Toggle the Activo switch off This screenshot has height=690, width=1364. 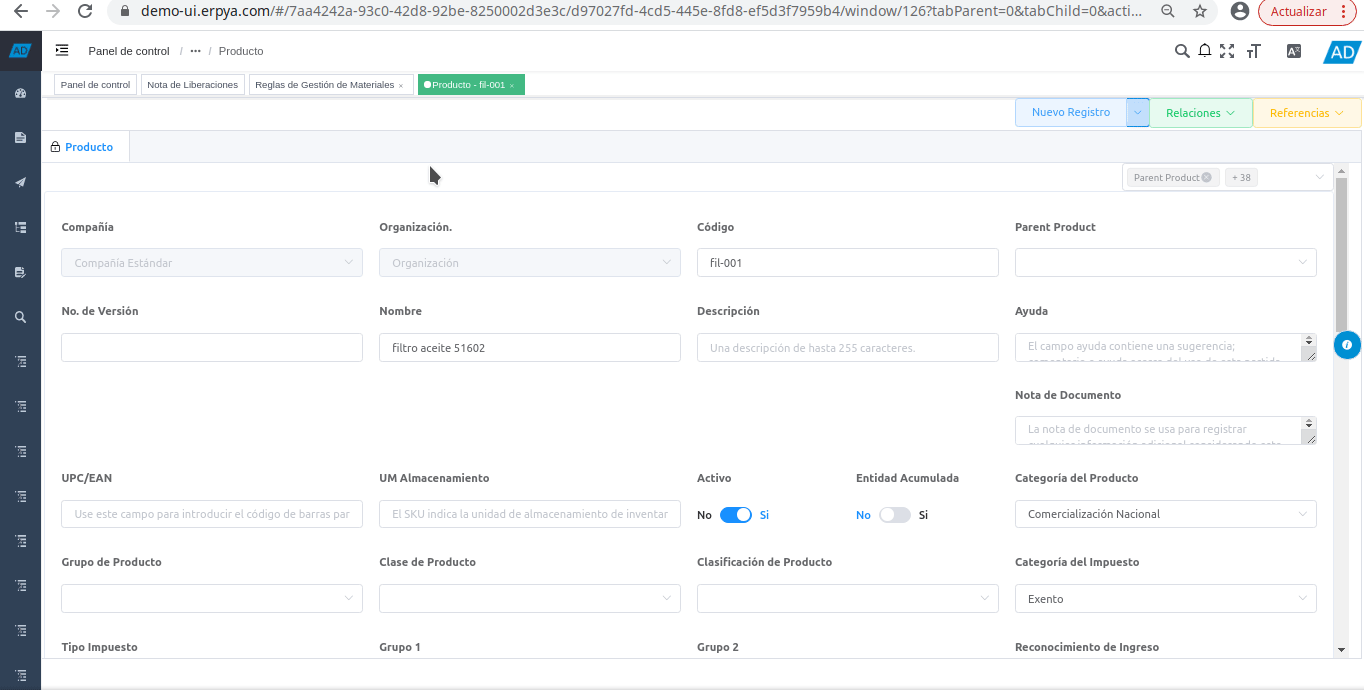click(x=735, y=515)
